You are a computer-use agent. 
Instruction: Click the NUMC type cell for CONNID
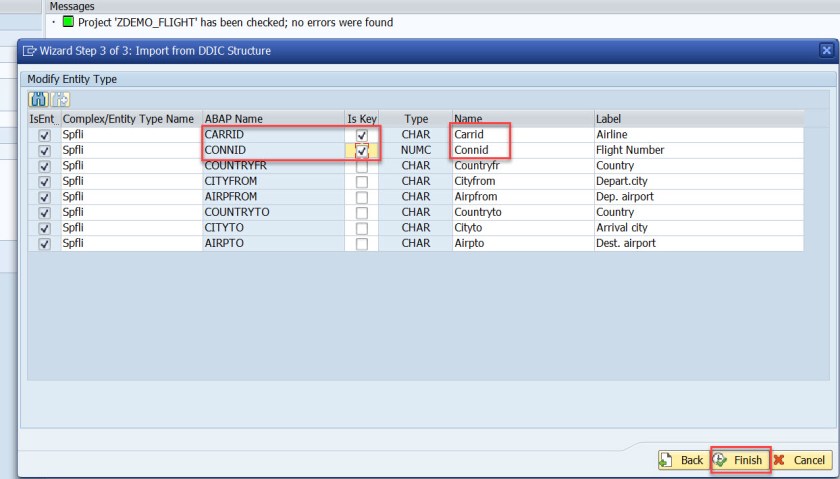416,150
